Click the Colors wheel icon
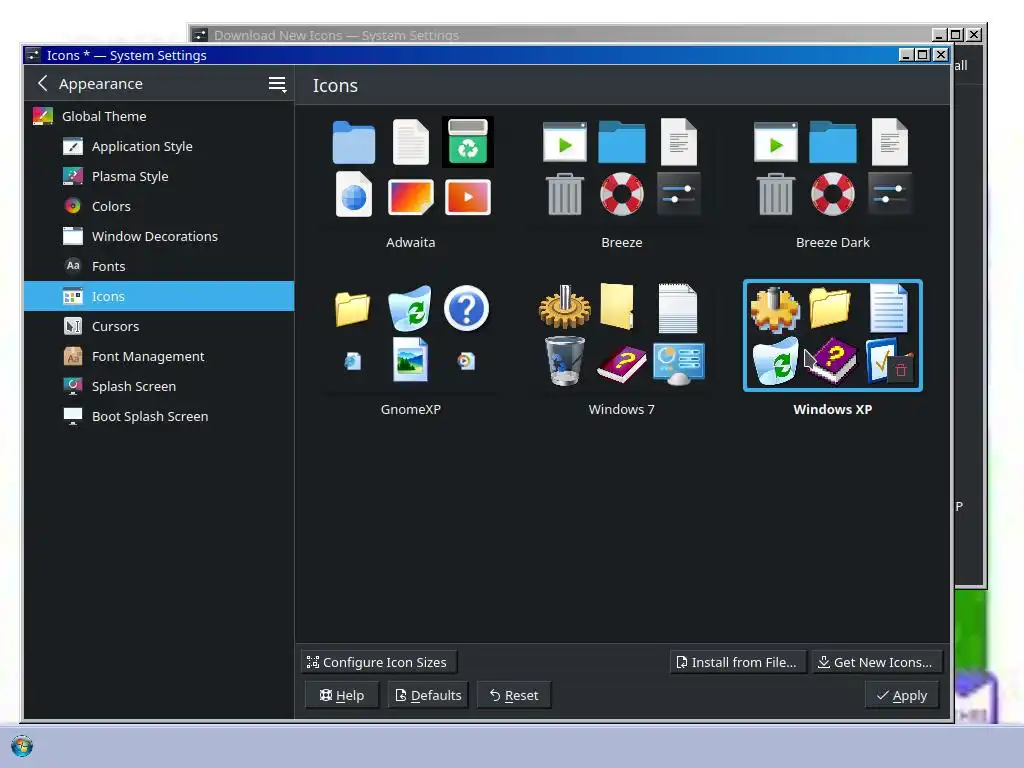The height and width of the screenshot is (768, 1024). (72, 206)
